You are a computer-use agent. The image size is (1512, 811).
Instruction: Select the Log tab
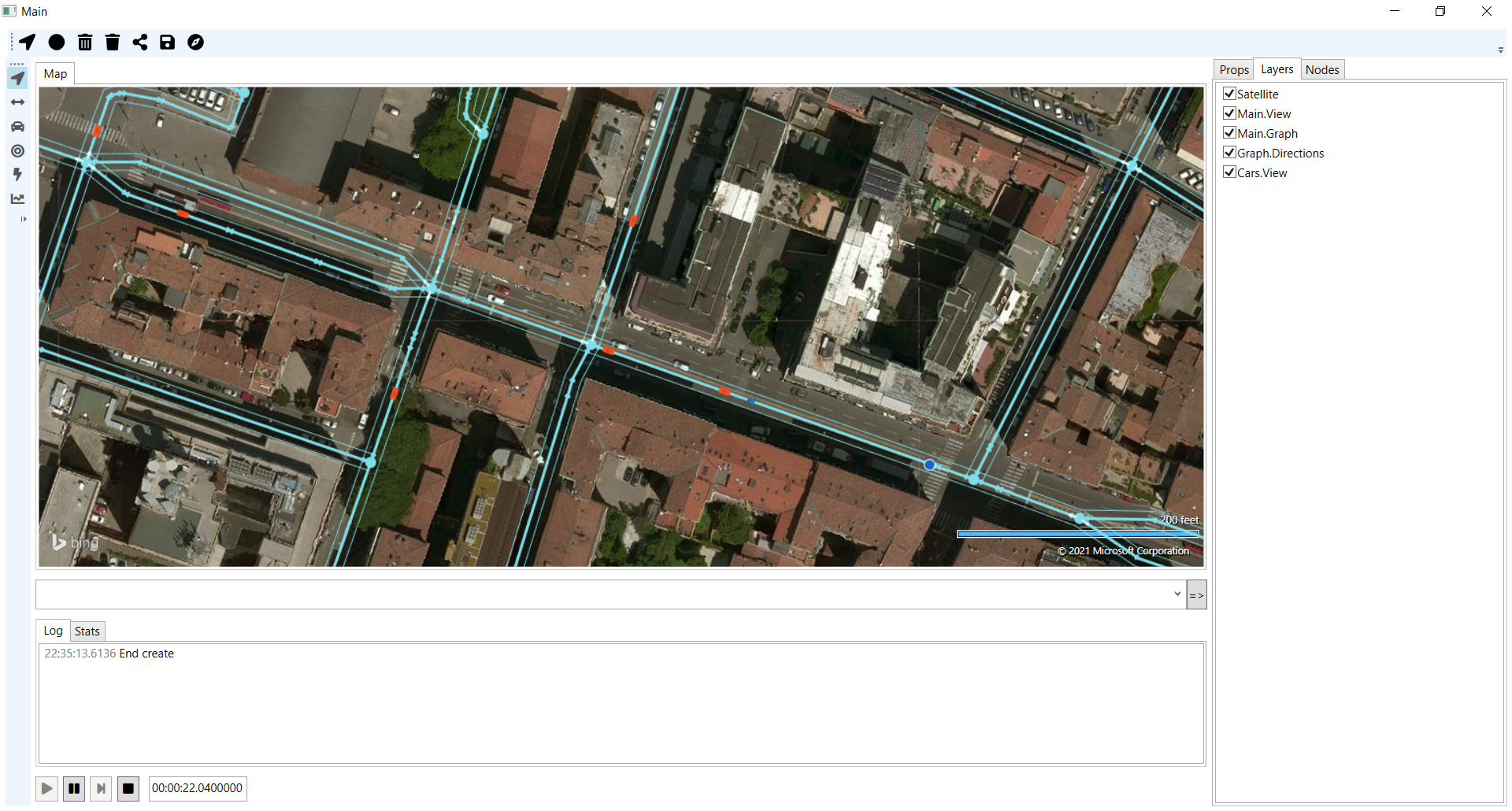[53, 631]
